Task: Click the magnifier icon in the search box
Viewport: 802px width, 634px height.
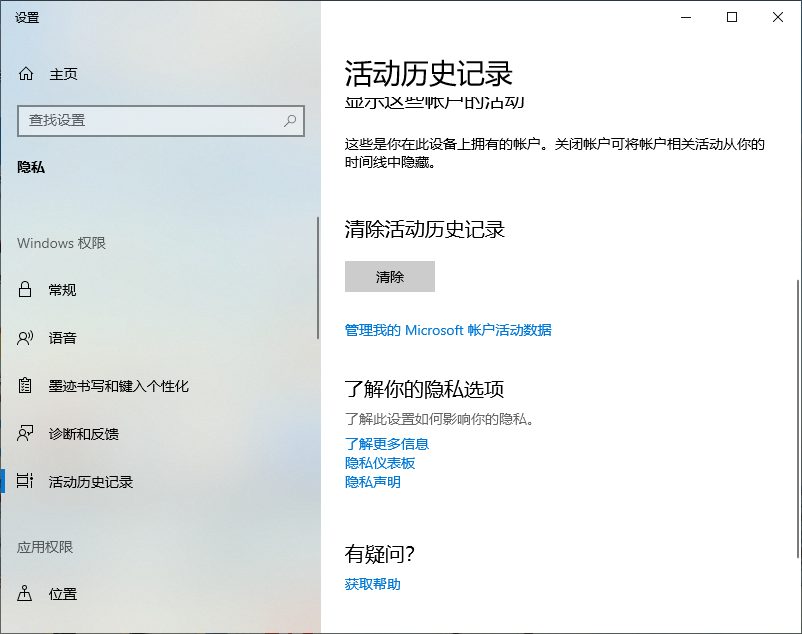Action: point(288,121)
